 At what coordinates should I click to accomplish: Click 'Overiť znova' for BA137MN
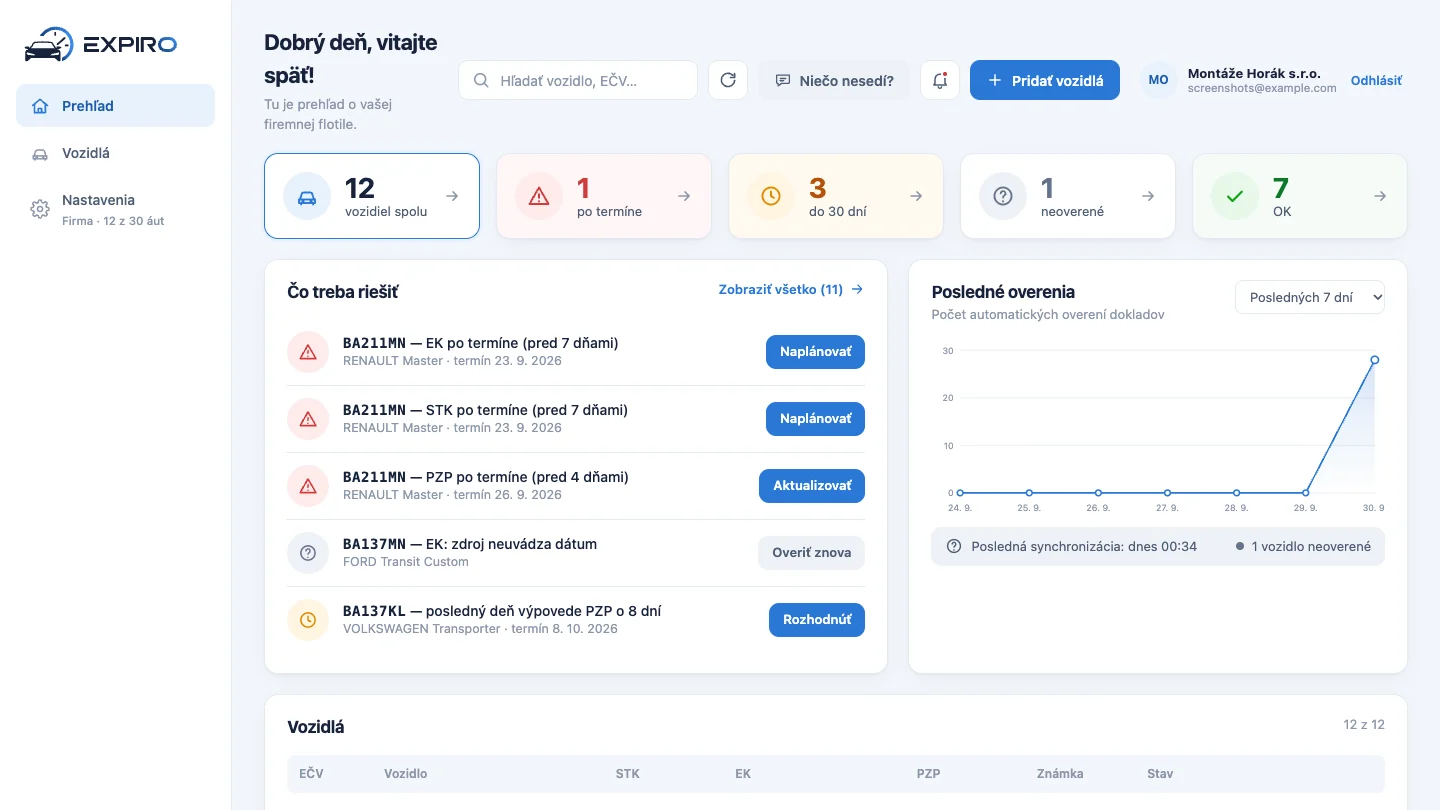pyautogui.click(x=811, y=553)
